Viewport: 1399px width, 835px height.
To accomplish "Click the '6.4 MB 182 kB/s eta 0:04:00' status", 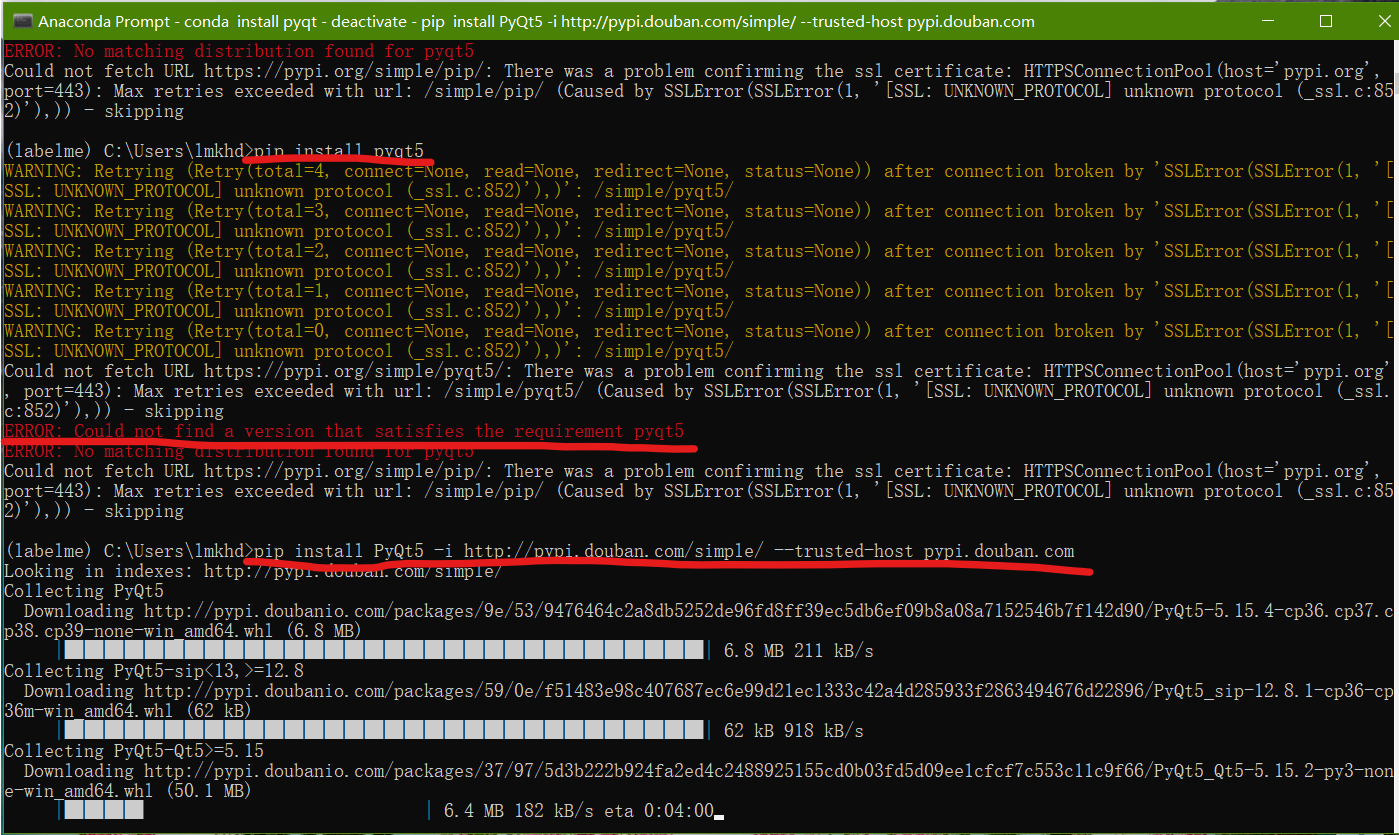I will tap(579, 811).
